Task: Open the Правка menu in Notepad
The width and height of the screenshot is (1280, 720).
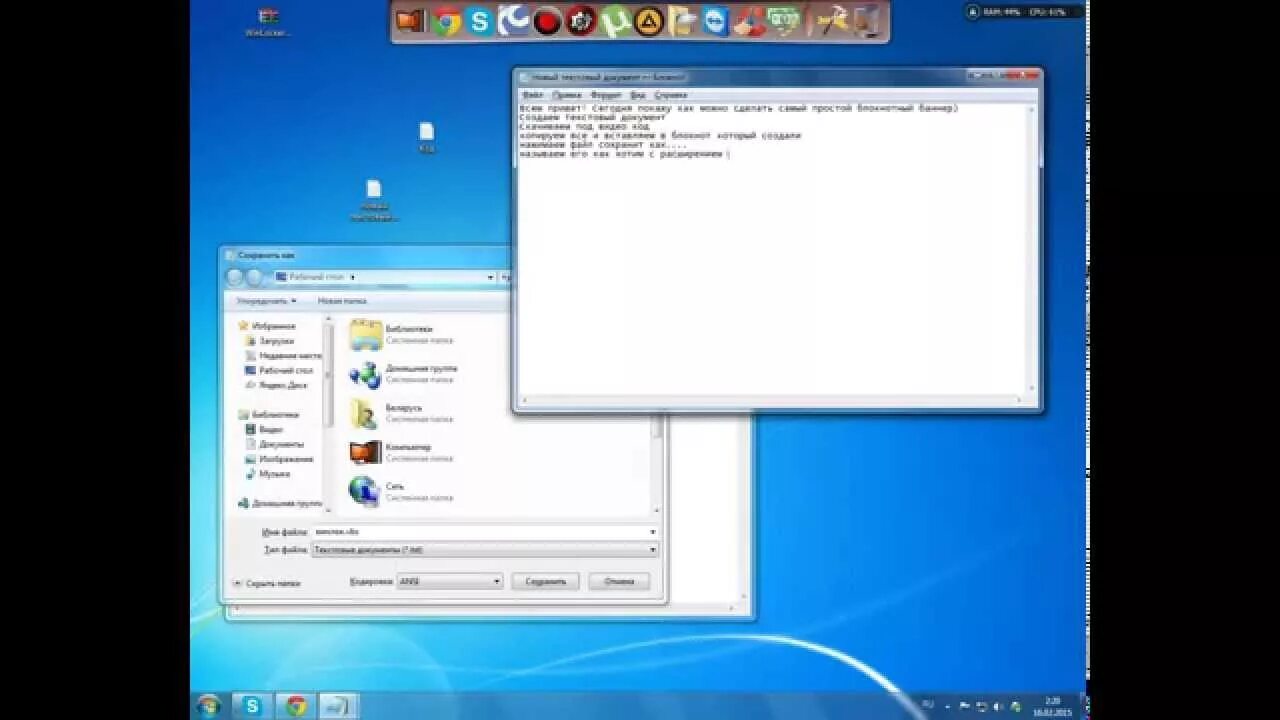Action: click(x=567, y=95)
